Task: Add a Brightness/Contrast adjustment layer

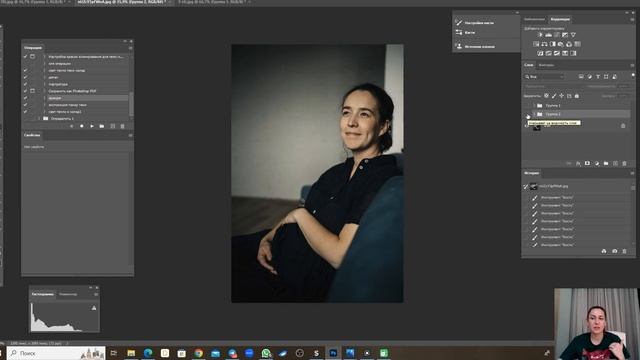Action: (540, 35)
